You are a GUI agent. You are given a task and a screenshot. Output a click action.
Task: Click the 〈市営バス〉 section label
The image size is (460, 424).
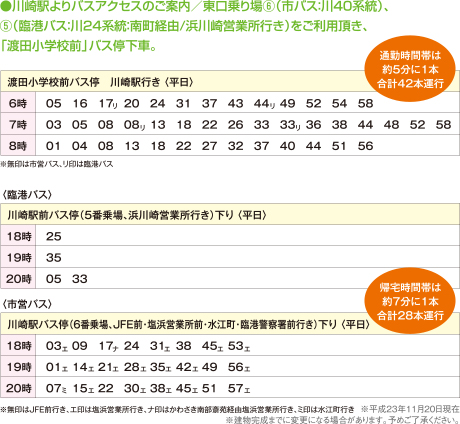[x=27, y=304]
